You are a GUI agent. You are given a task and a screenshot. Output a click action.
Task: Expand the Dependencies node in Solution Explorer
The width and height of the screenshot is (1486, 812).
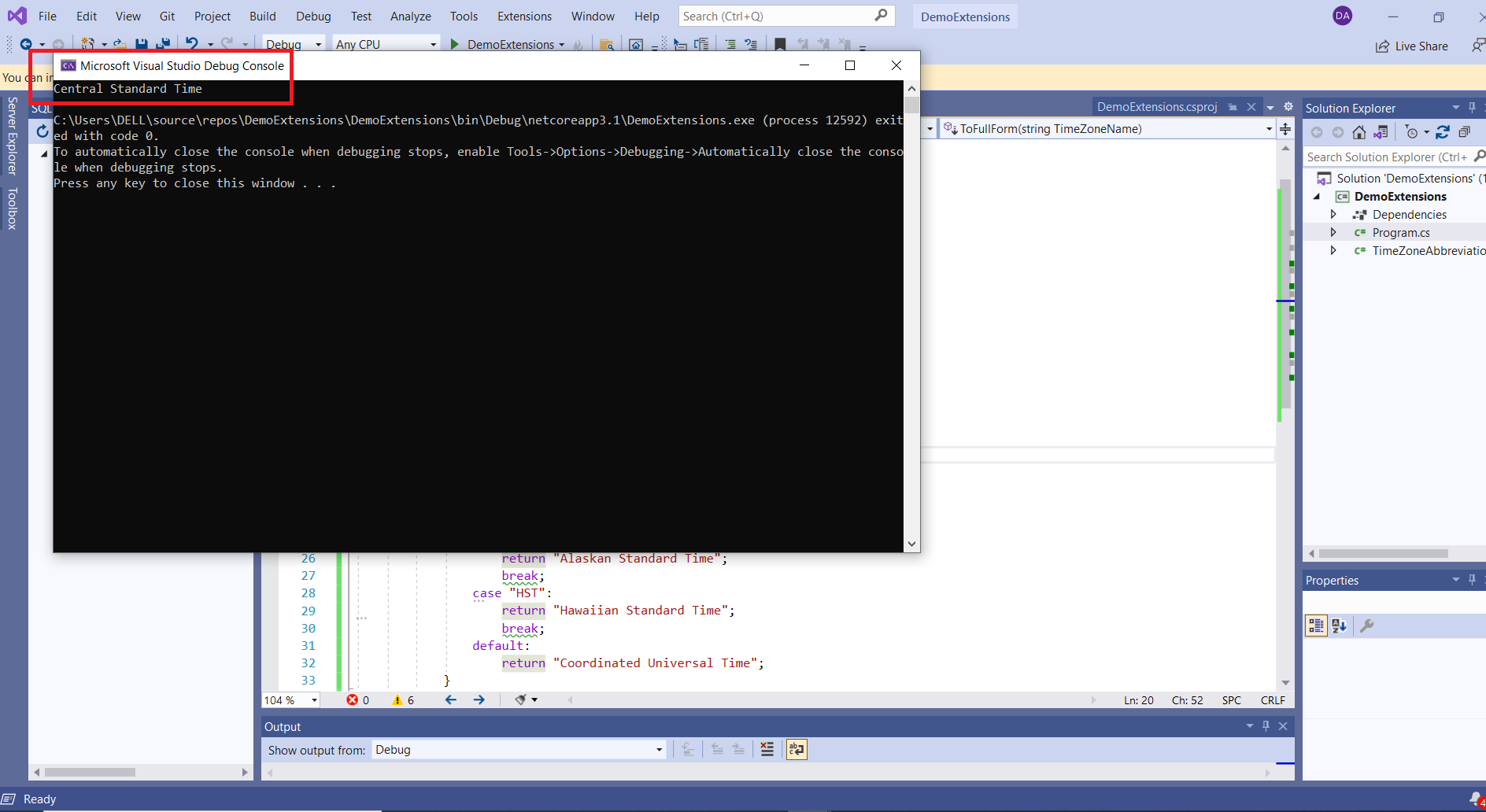1334,214
